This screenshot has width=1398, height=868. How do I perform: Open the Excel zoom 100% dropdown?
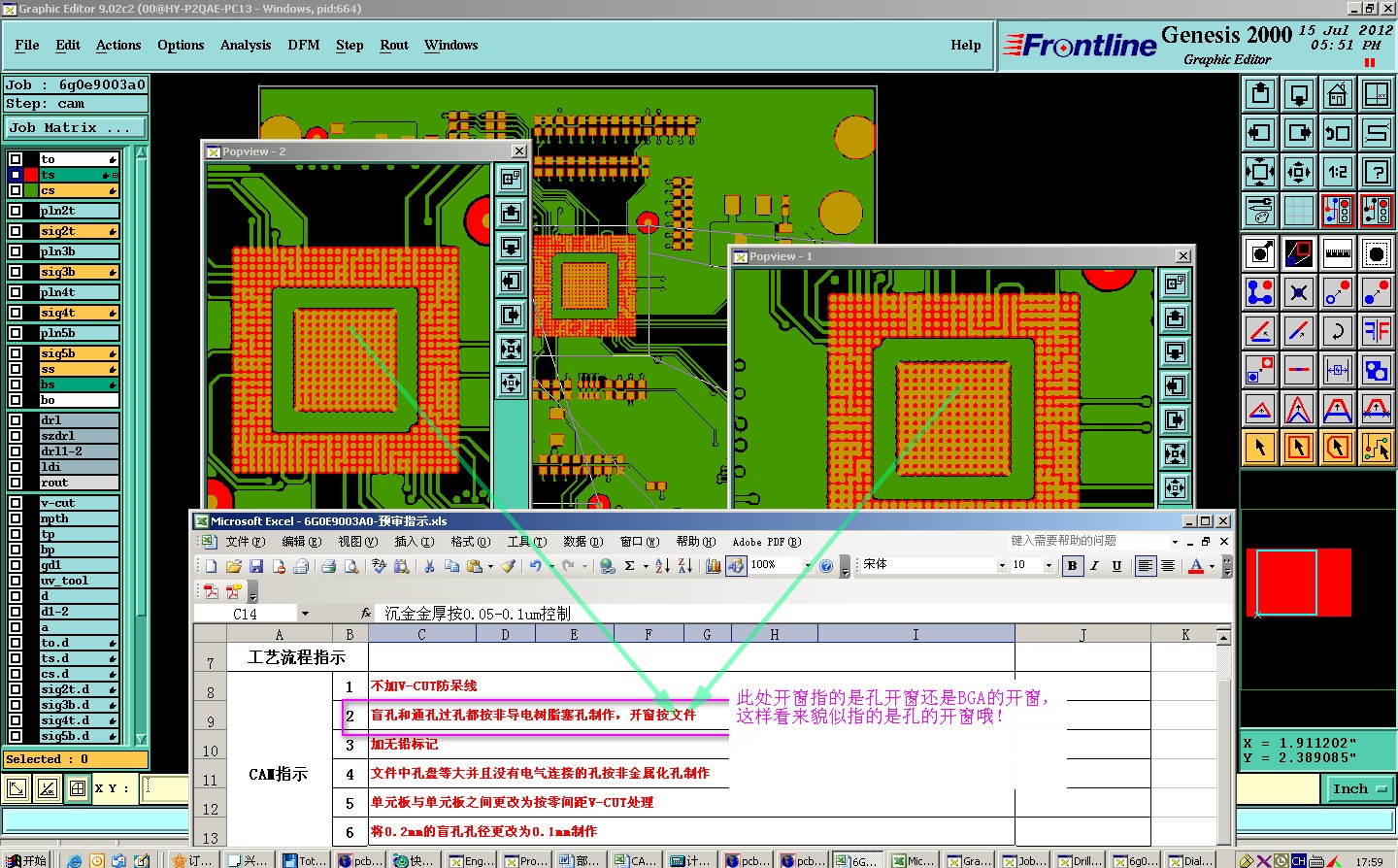coord(808,566)
